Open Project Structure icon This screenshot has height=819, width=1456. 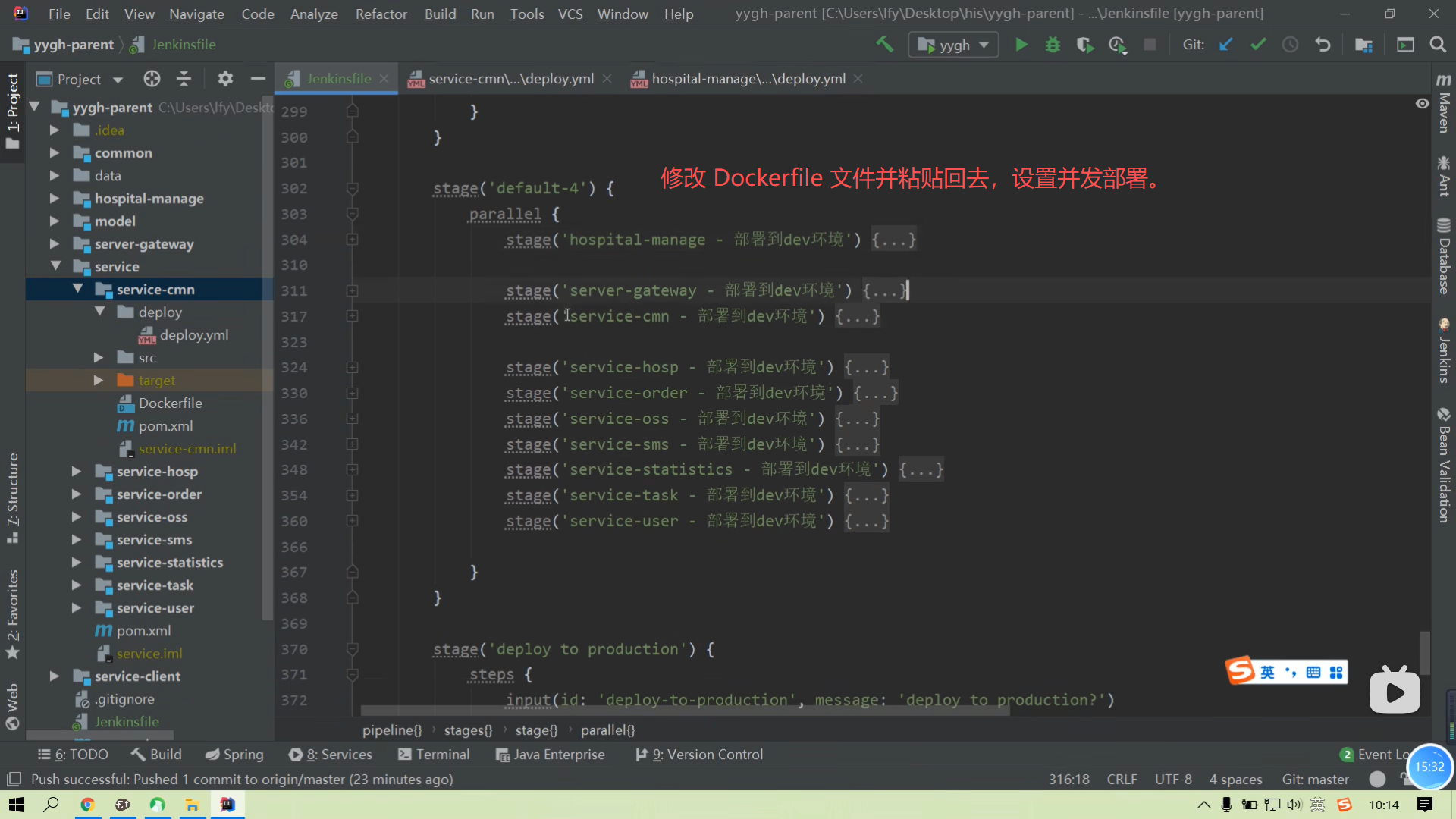pos(1363,45)
